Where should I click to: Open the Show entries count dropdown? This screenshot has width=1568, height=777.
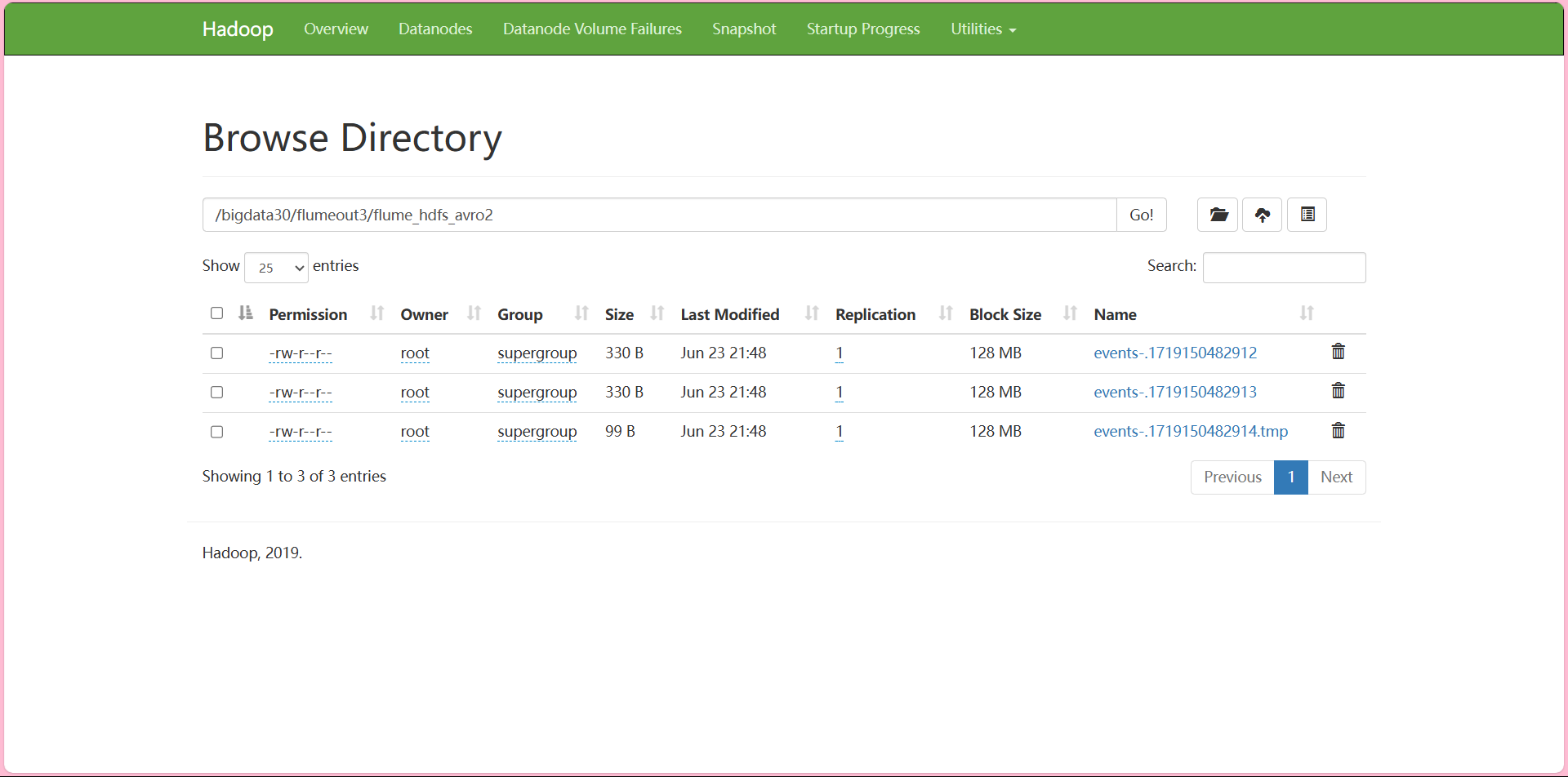276,268
